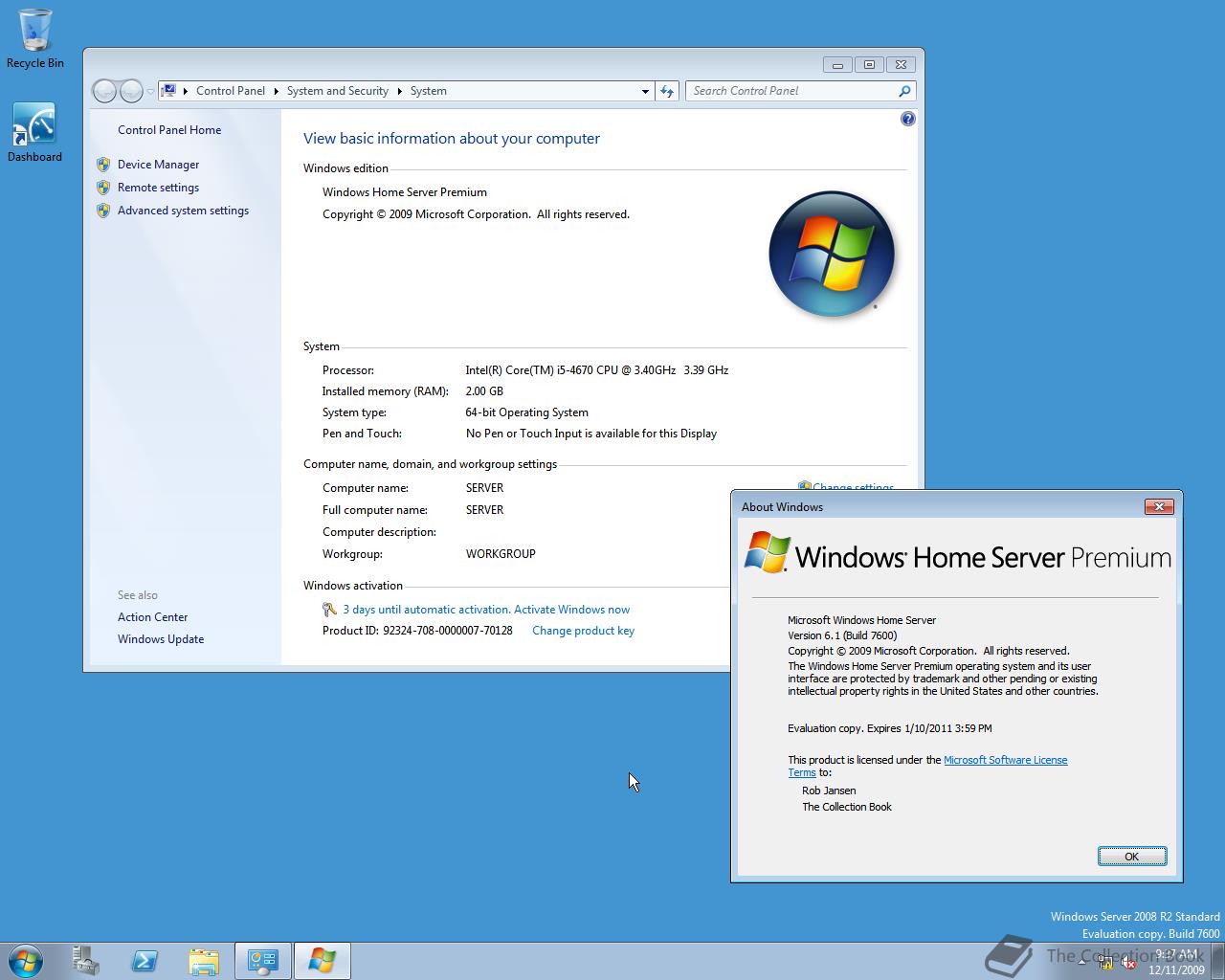The height and width of the screenshot is (980, 1225).
Task: Click the activation keys icon
Action: coord(330,610)
